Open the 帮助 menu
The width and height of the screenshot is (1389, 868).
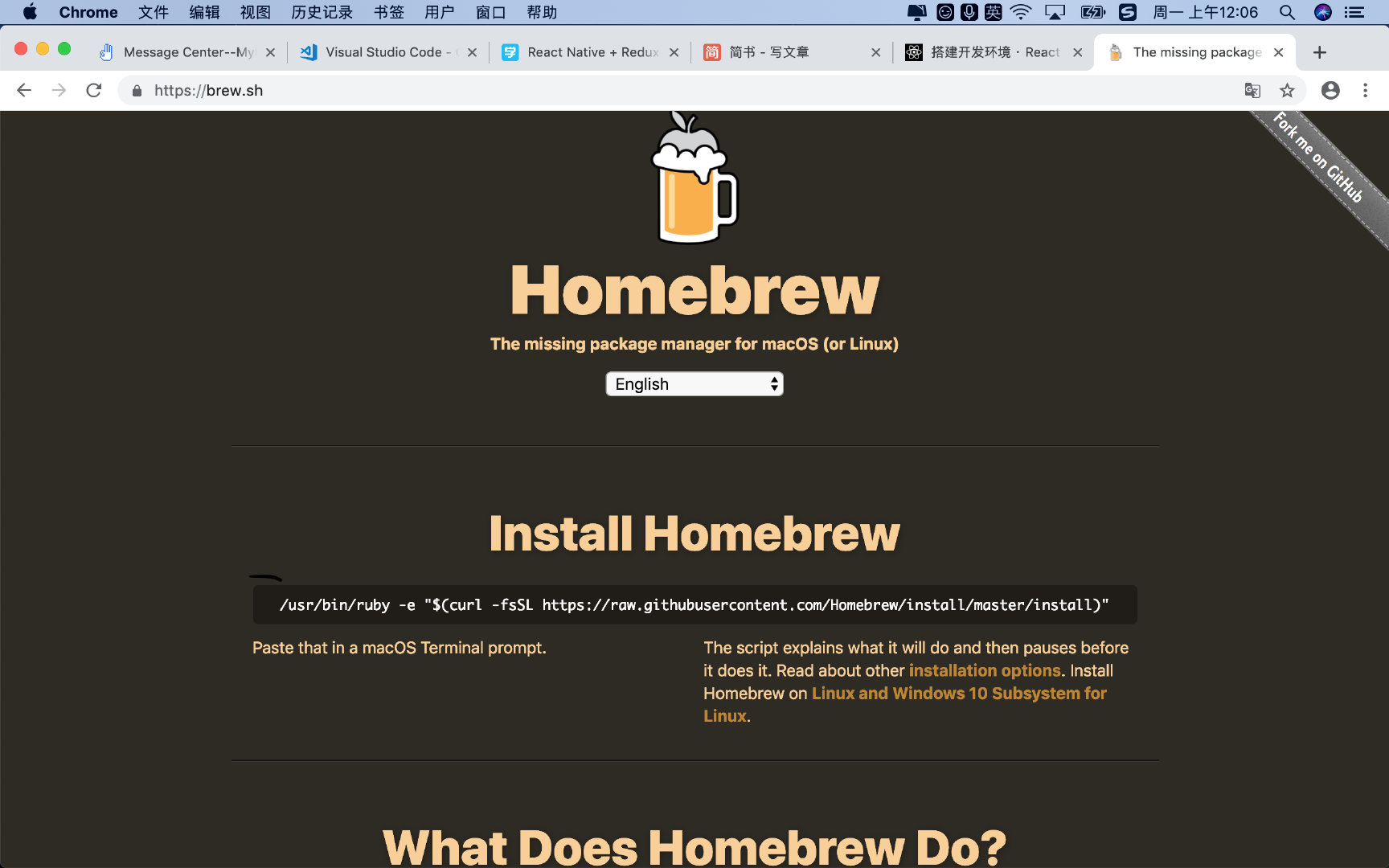542,12
